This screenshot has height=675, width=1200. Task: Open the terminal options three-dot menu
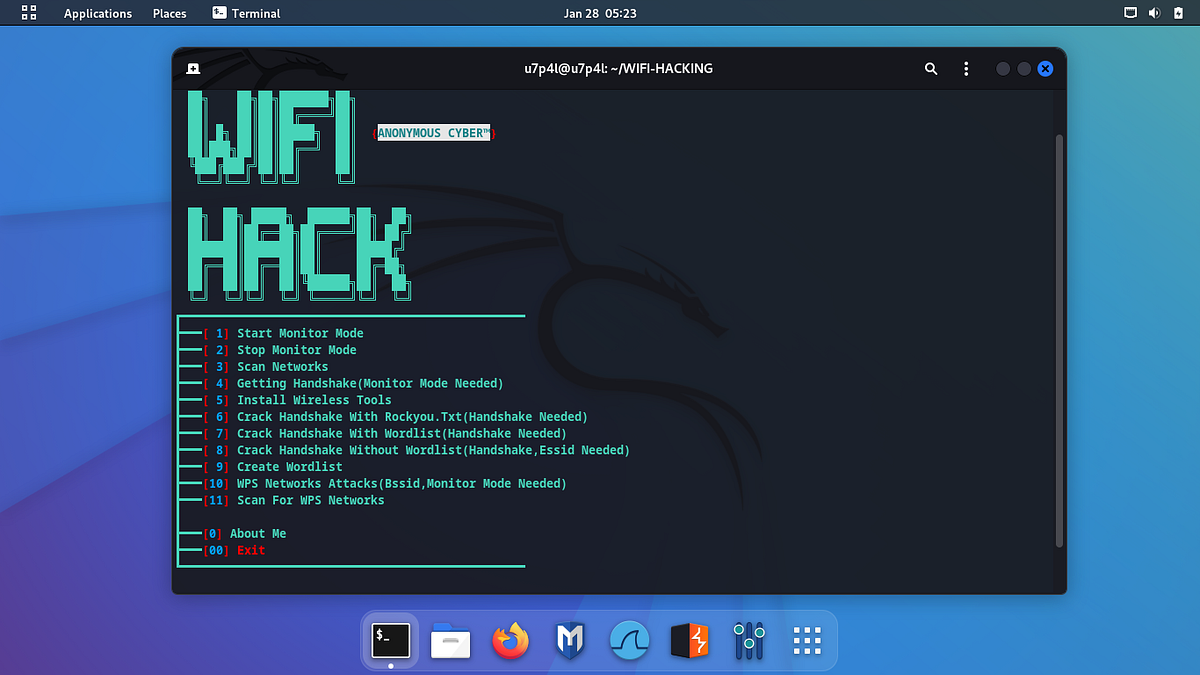(x=966, y=68)
